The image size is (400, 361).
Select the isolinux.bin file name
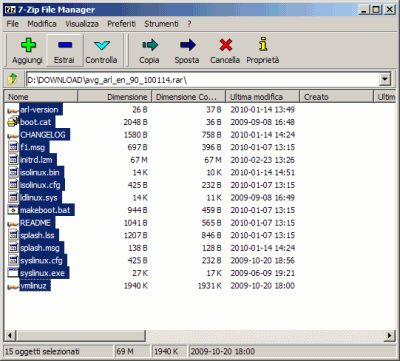pos(40,172)
